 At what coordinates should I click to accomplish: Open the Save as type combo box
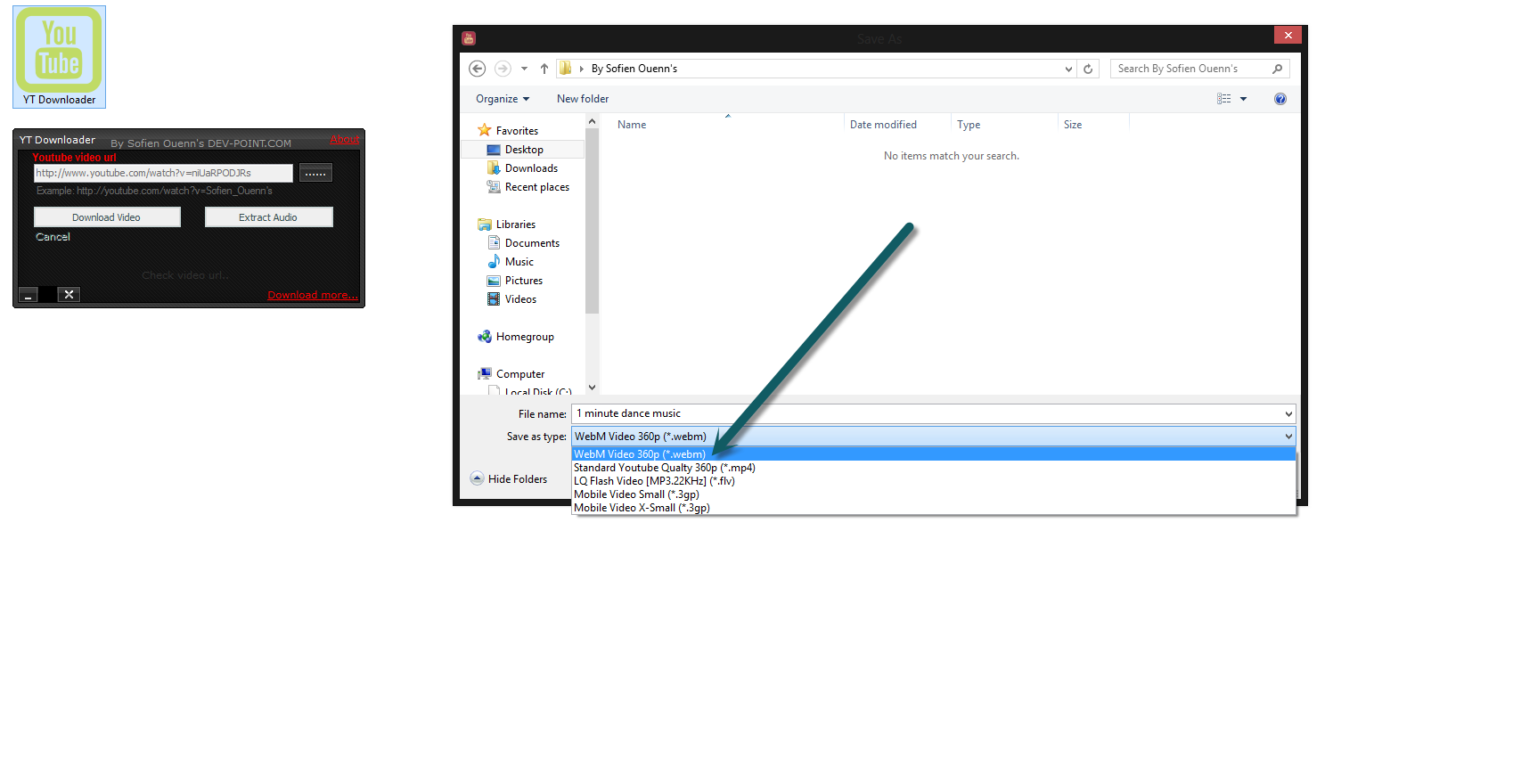933,437
